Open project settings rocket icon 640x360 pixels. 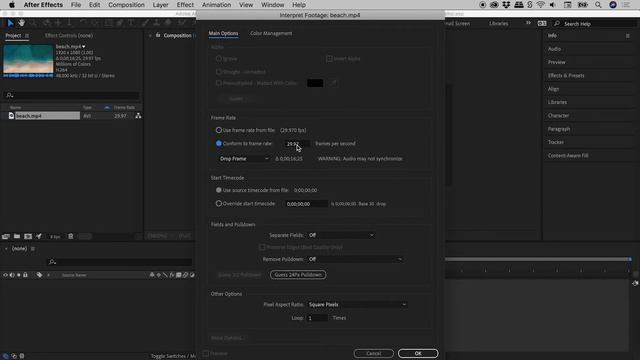(x=39, y=236)
